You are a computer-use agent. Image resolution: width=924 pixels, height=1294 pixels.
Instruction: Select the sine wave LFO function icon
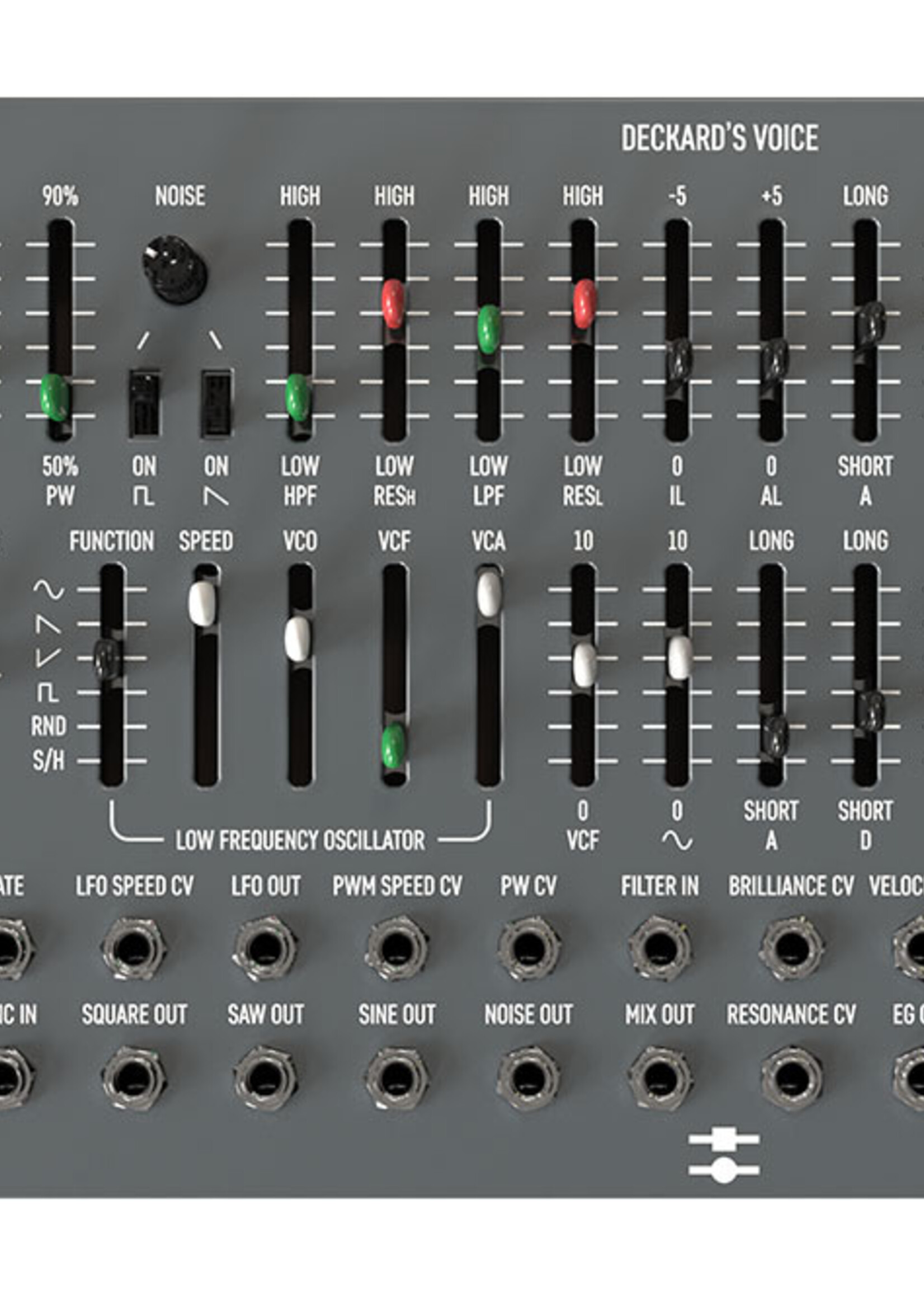pyautogui.click(x=48, y=590)
